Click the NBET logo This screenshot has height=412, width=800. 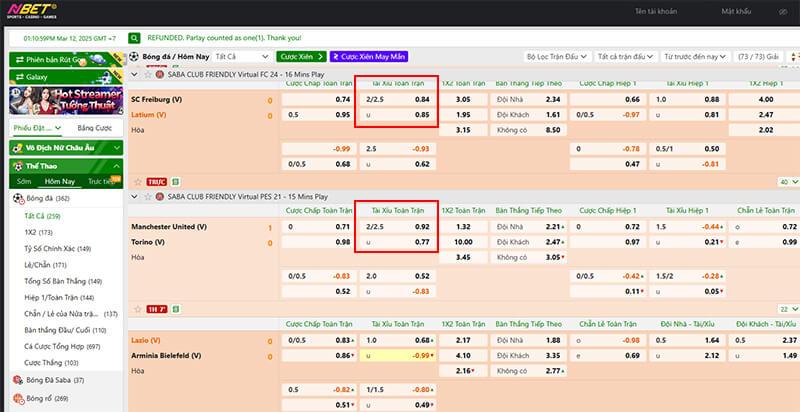tap(31, 13)
